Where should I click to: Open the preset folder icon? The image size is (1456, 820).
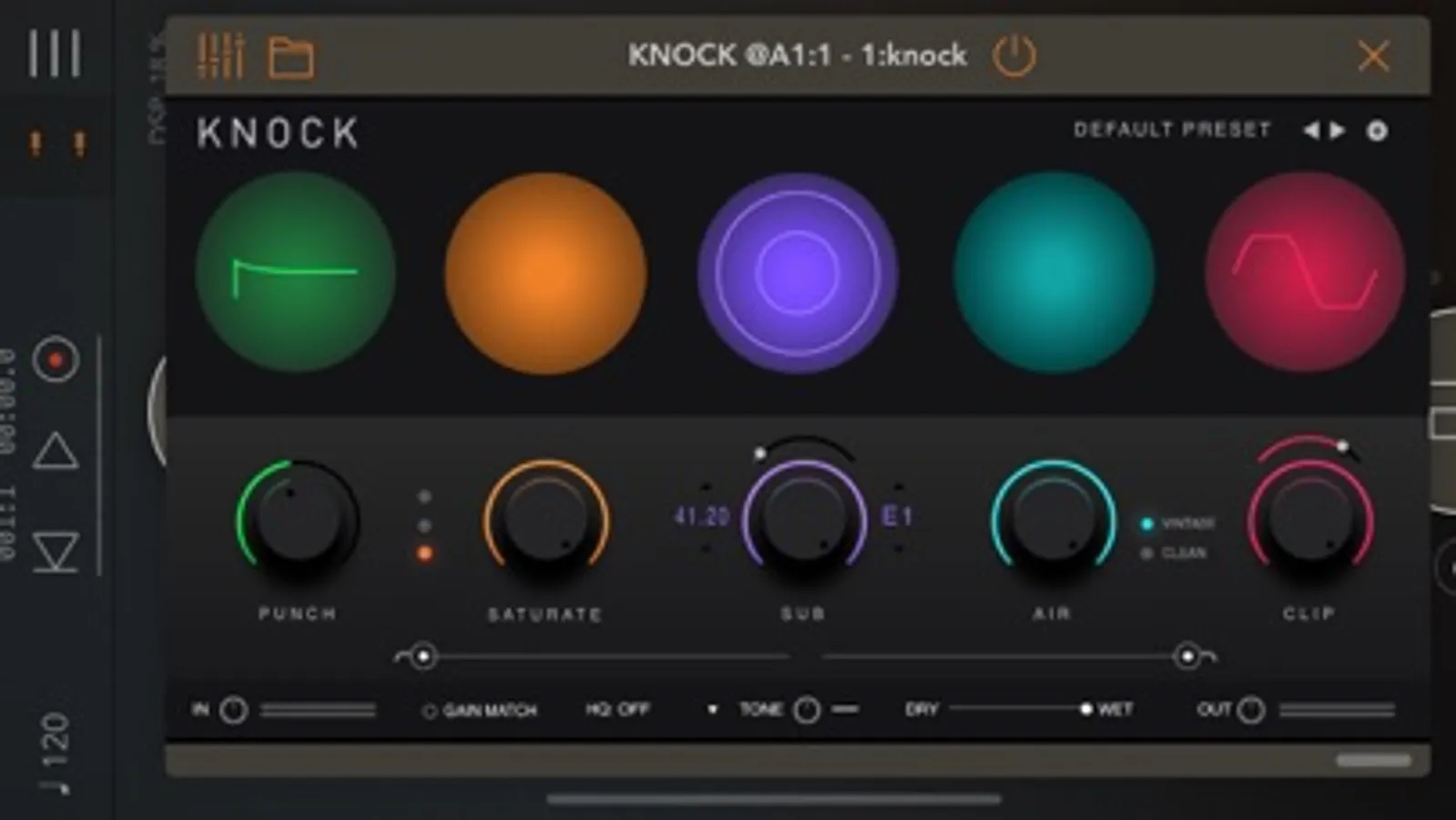(x=290, y=58)
